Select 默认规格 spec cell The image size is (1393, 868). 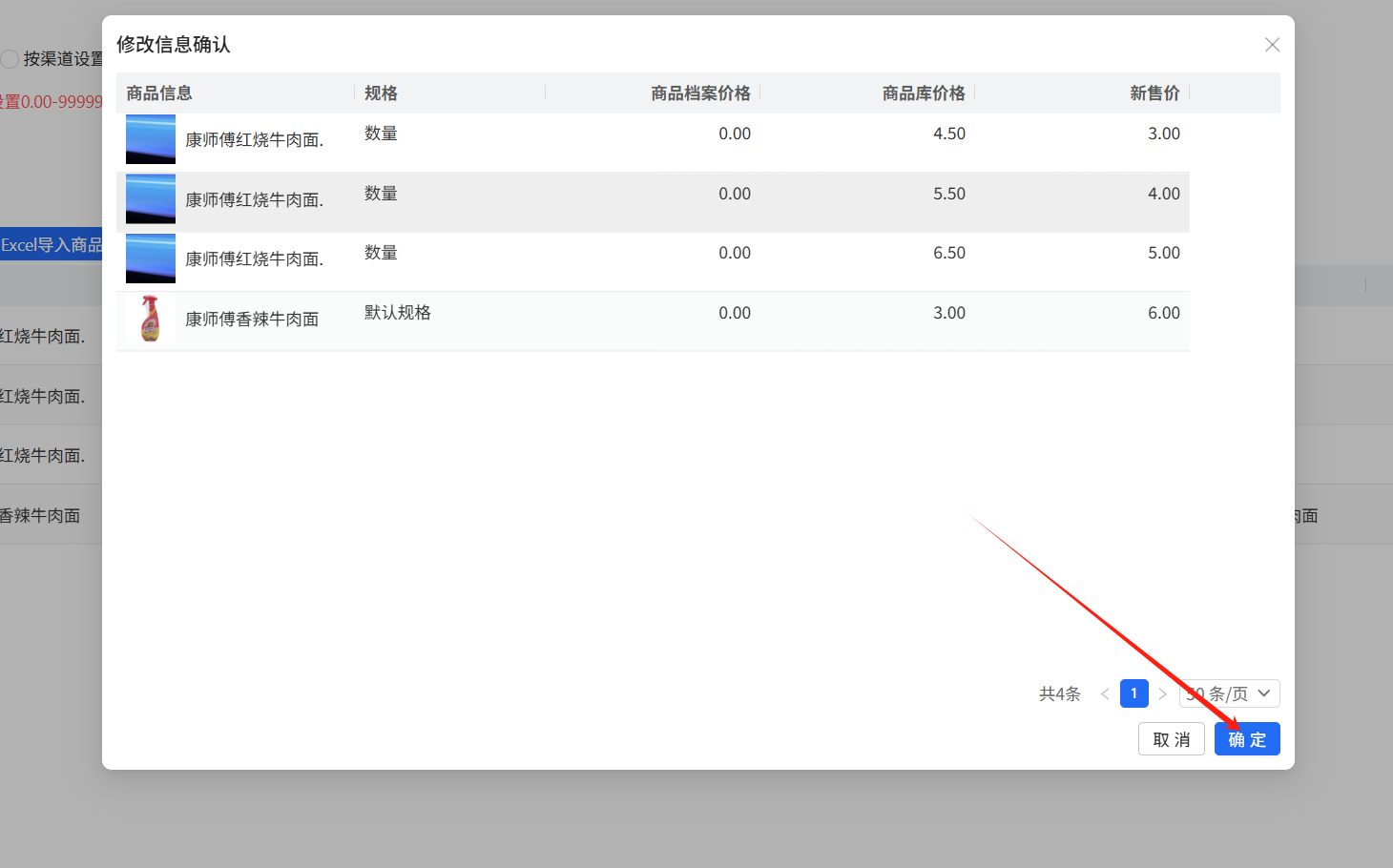pos(398,313)
